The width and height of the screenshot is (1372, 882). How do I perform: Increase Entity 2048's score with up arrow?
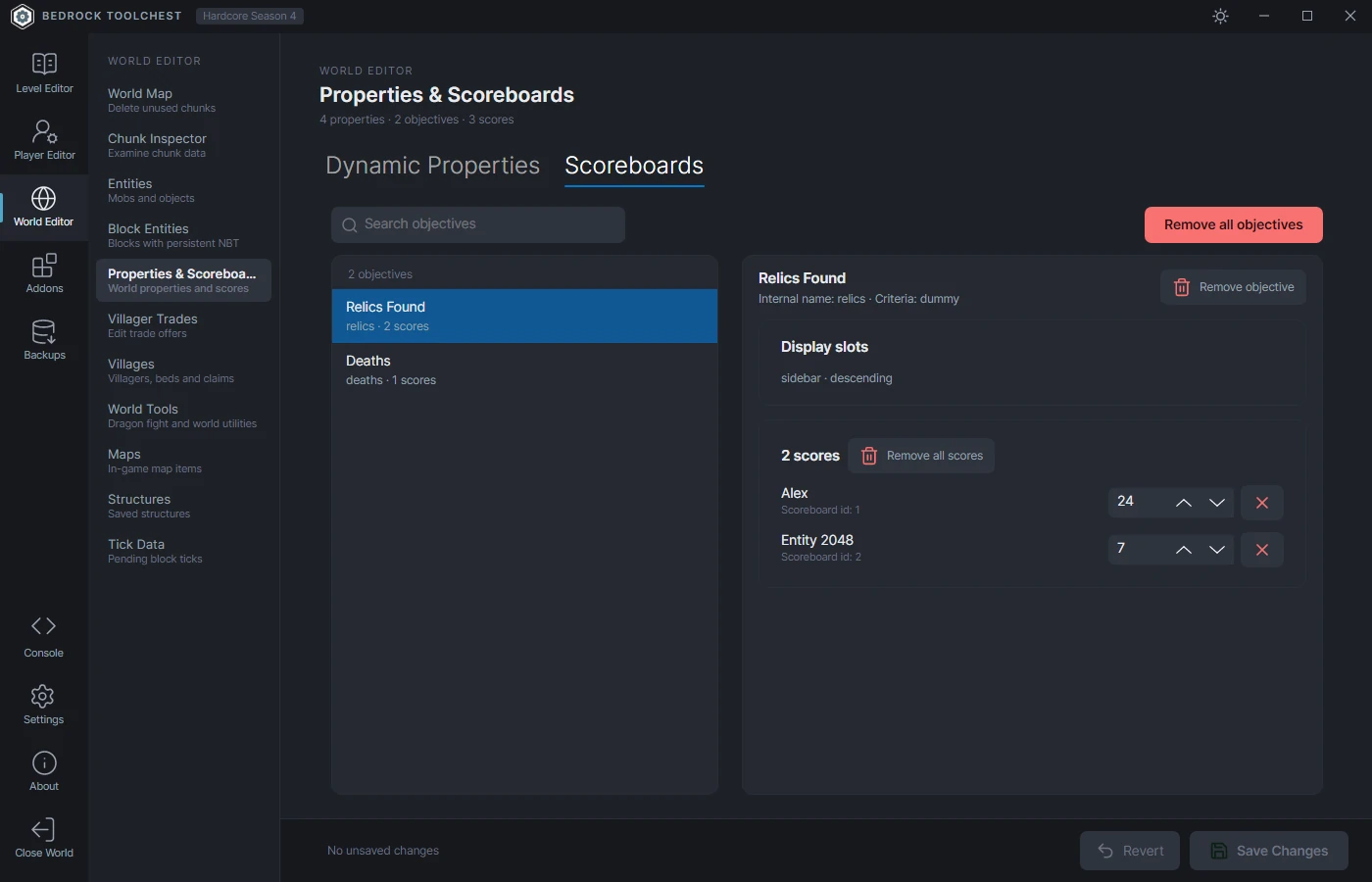(1184, 550)
